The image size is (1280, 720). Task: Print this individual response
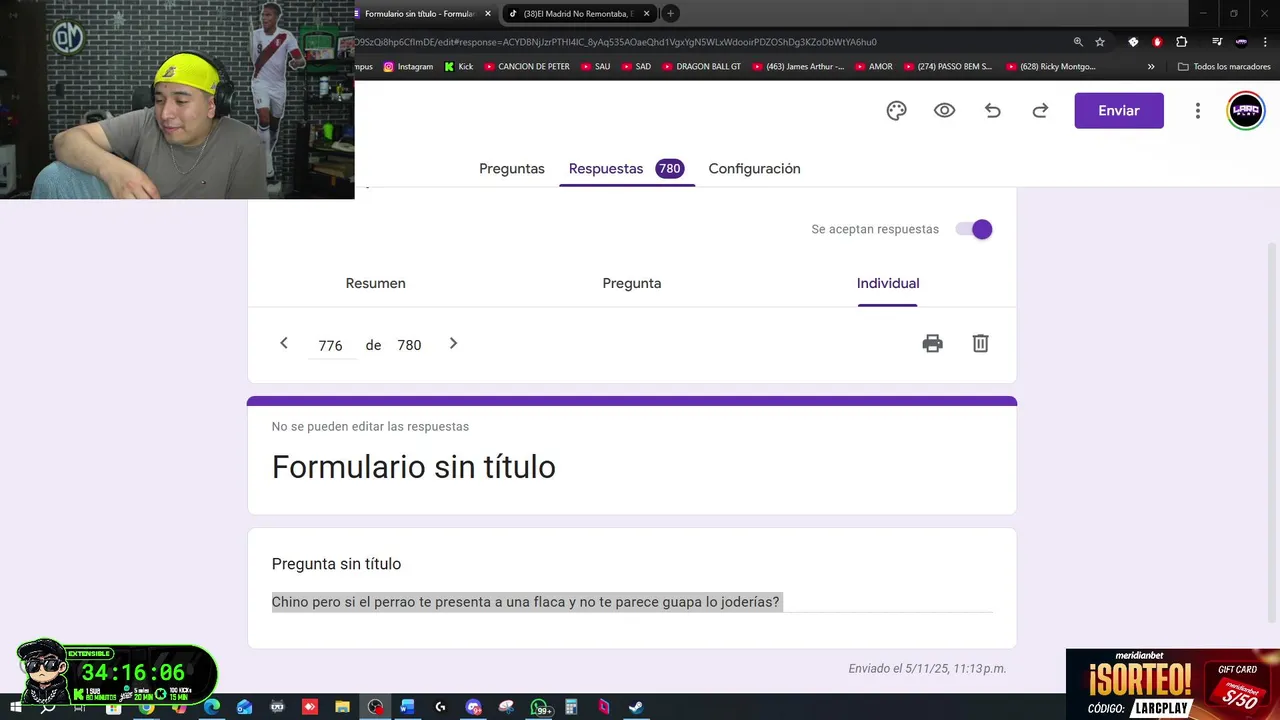(932, 344)
